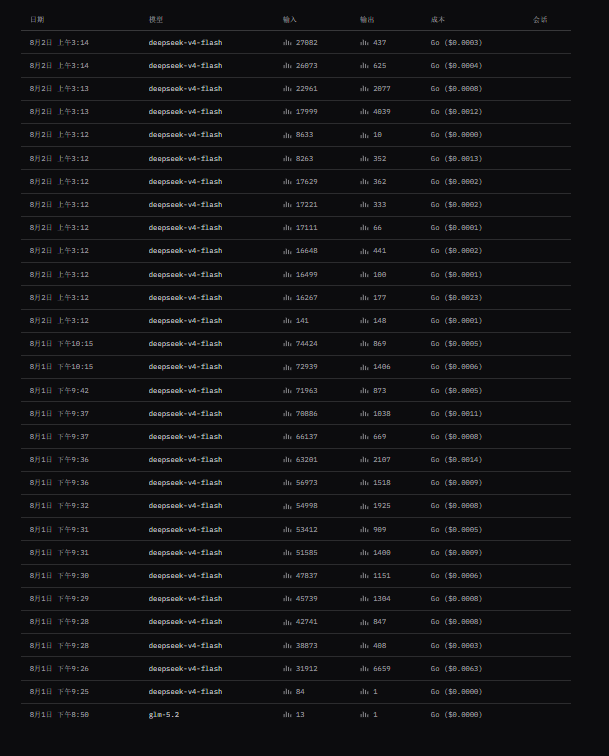
Task: Click the bar icon beside output 625
Action: coord(364,66)
